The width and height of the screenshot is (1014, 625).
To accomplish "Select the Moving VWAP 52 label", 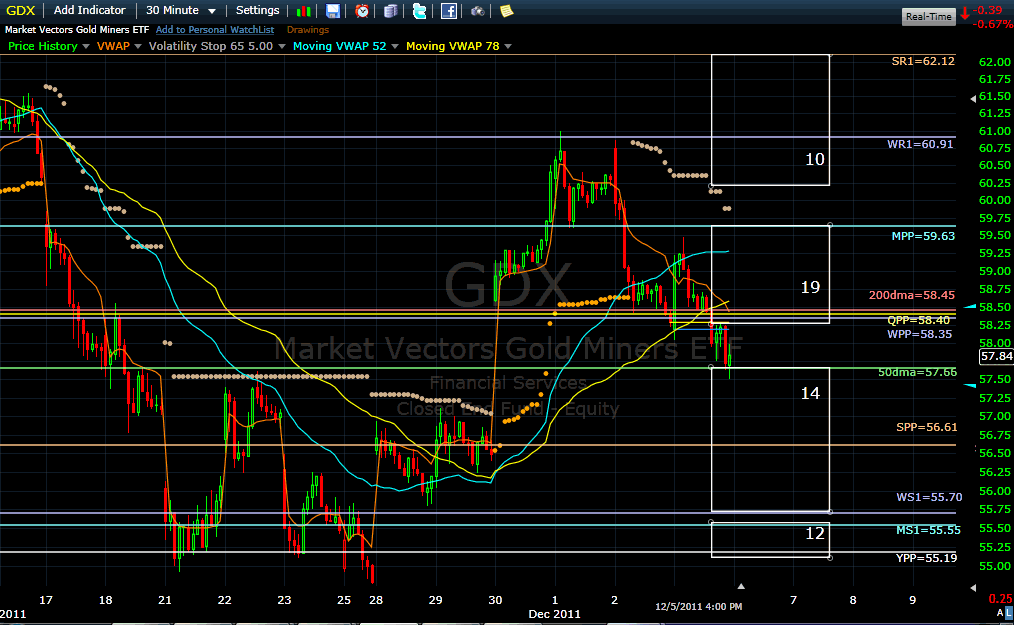I will click(x=340, y=46).
